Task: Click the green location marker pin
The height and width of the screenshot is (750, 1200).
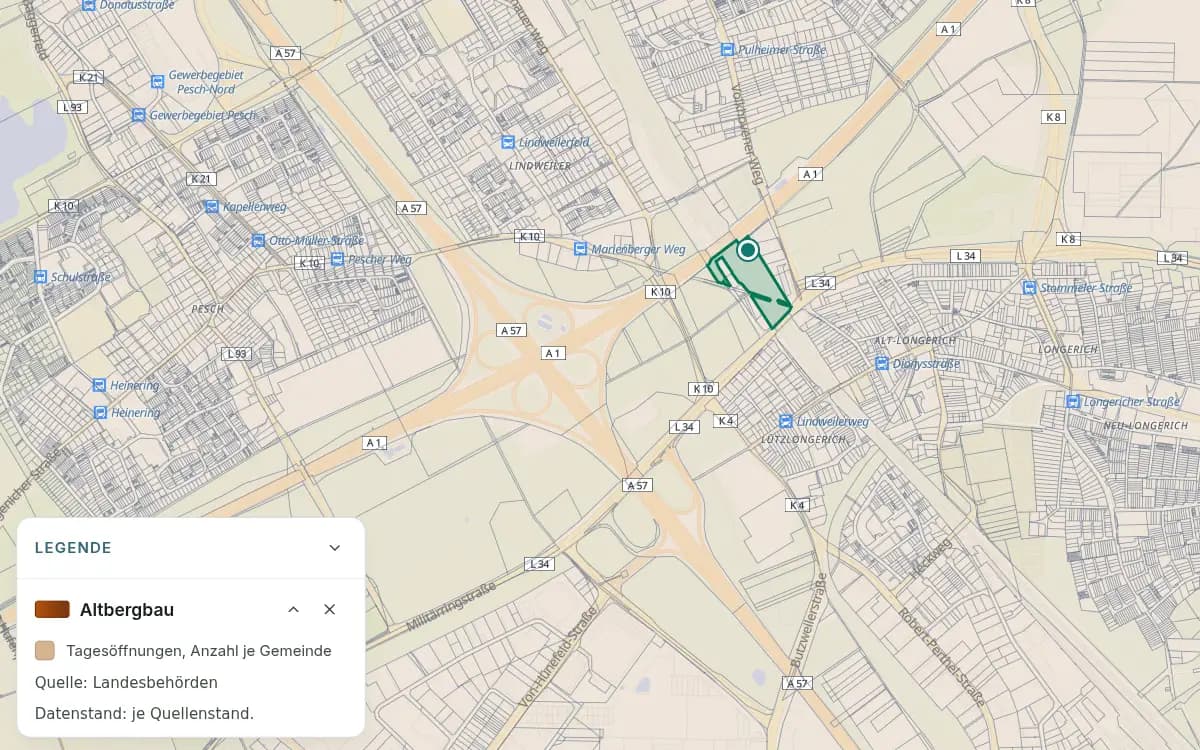Action: (x=747, y=250)
